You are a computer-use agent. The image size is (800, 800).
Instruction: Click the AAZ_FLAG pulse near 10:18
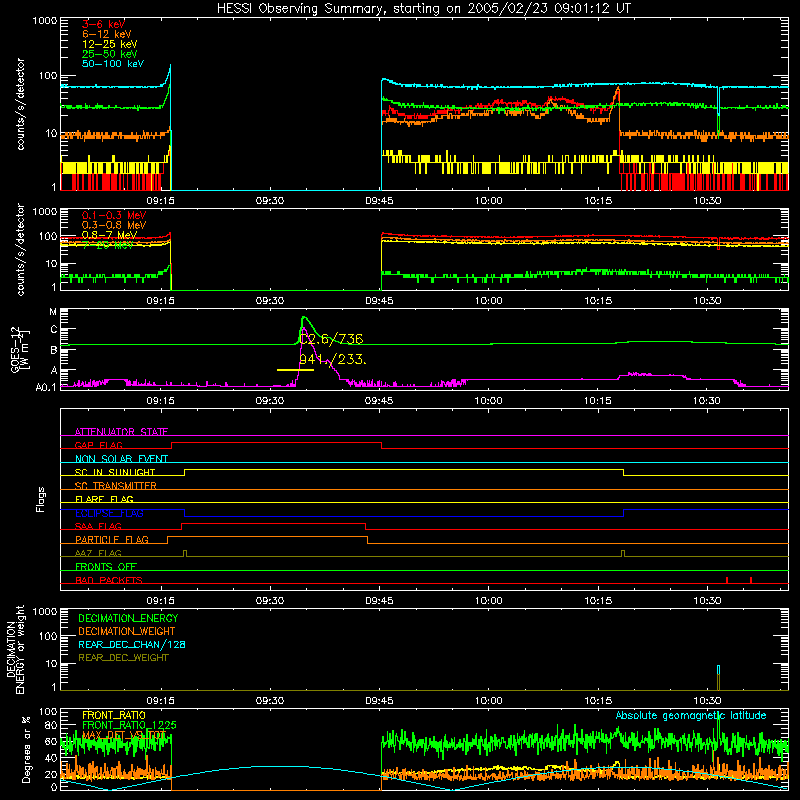pyautogui.click(x=623, y=554)
